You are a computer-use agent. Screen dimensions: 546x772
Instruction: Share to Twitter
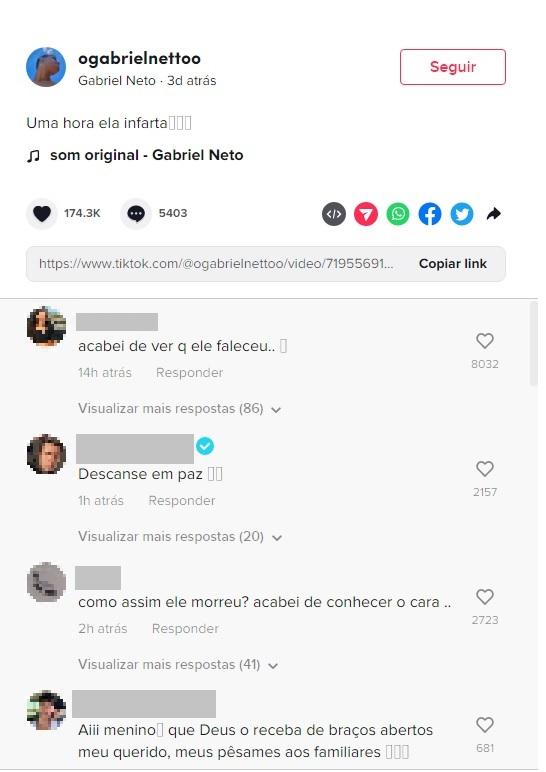tap(462, 214)
